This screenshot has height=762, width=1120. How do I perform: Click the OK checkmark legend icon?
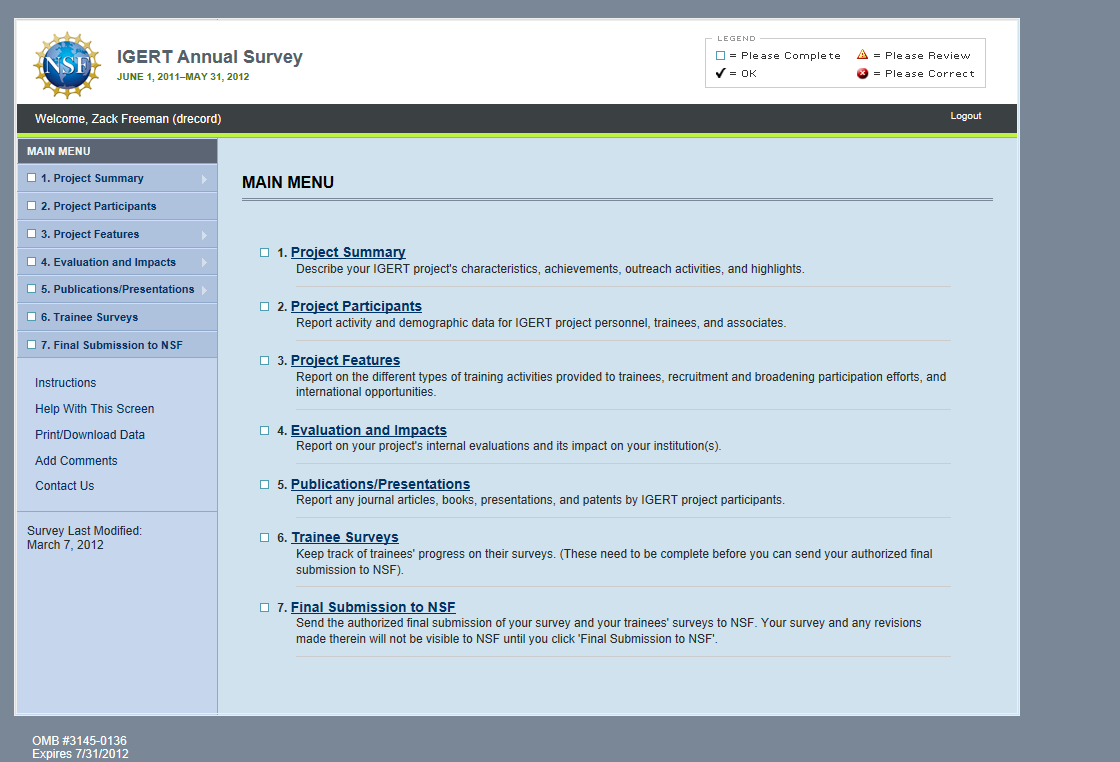pos(720,74)
